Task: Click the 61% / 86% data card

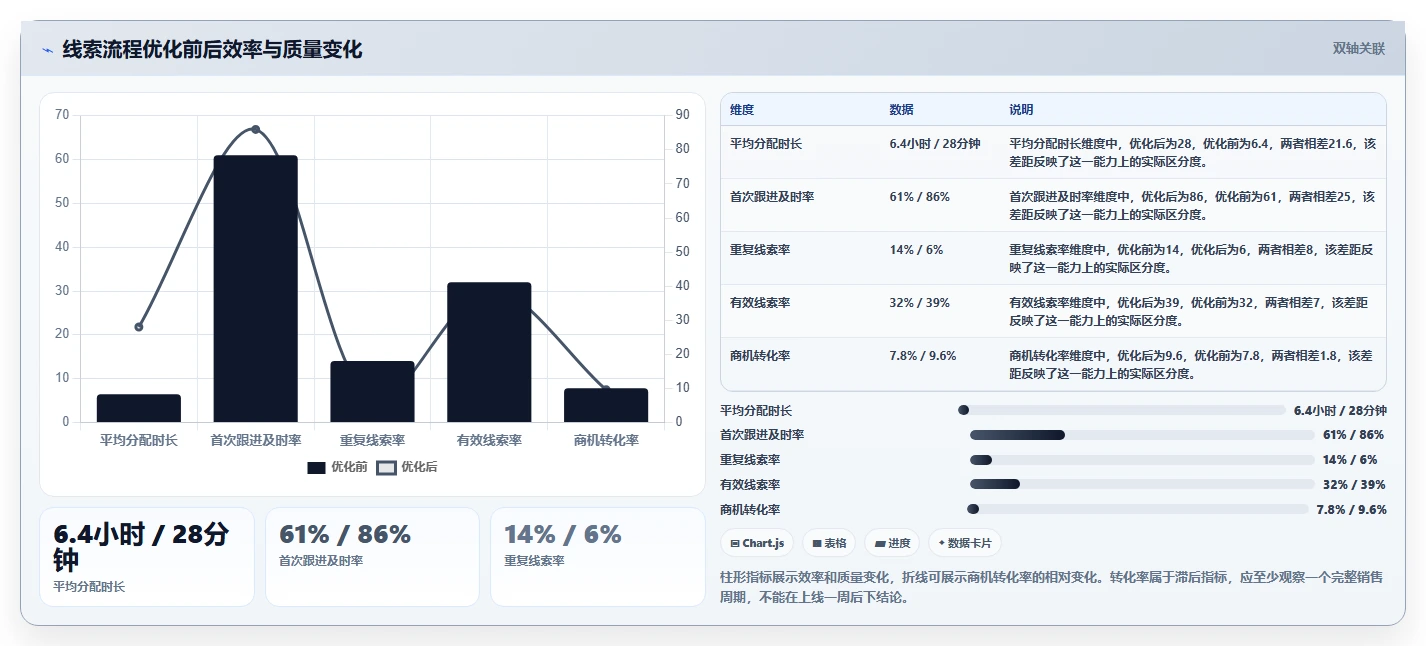Action: (372, 557)
